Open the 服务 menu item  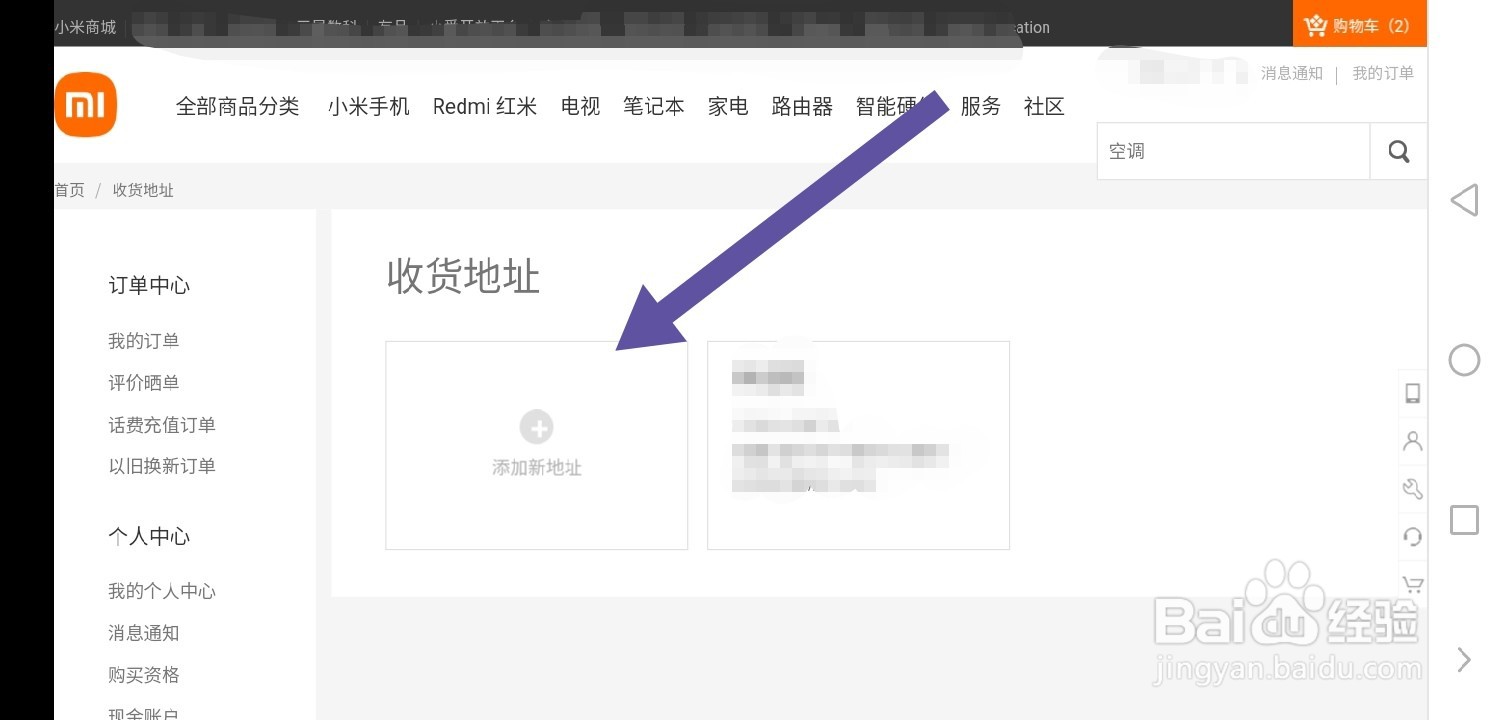click(x=980, y=106)
